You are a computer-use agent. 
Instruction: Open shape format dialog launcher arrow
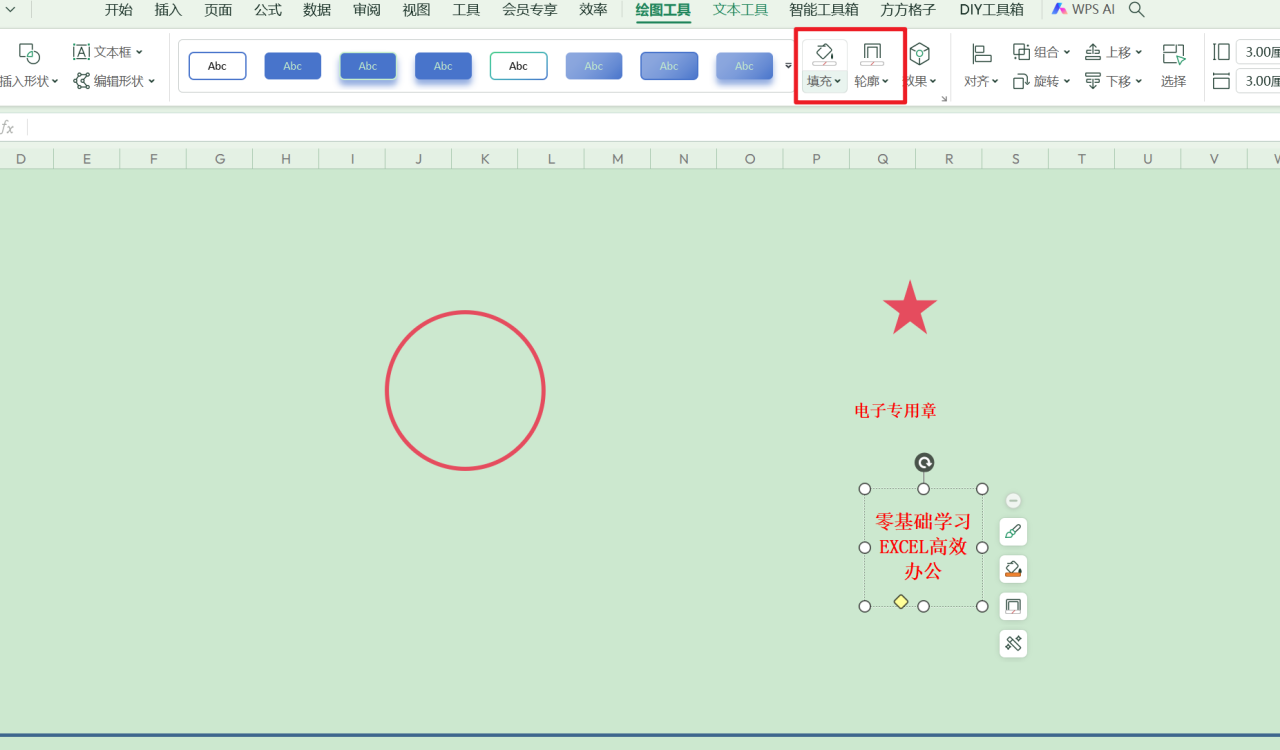pos(944,99)
